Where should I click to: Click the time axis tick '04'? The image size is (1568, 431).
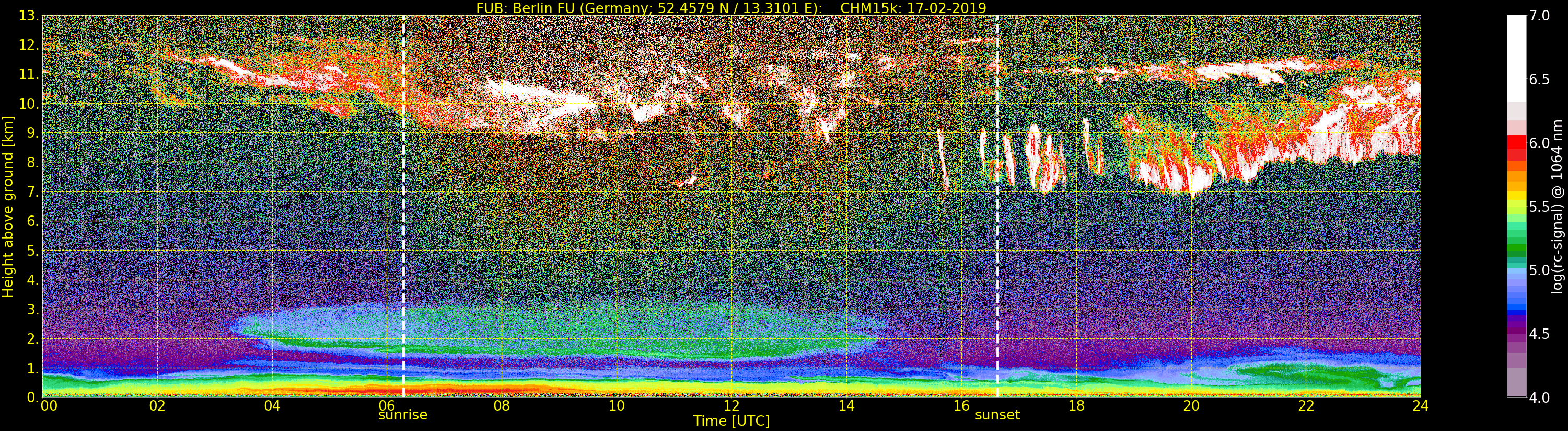(x=272, y=405)
